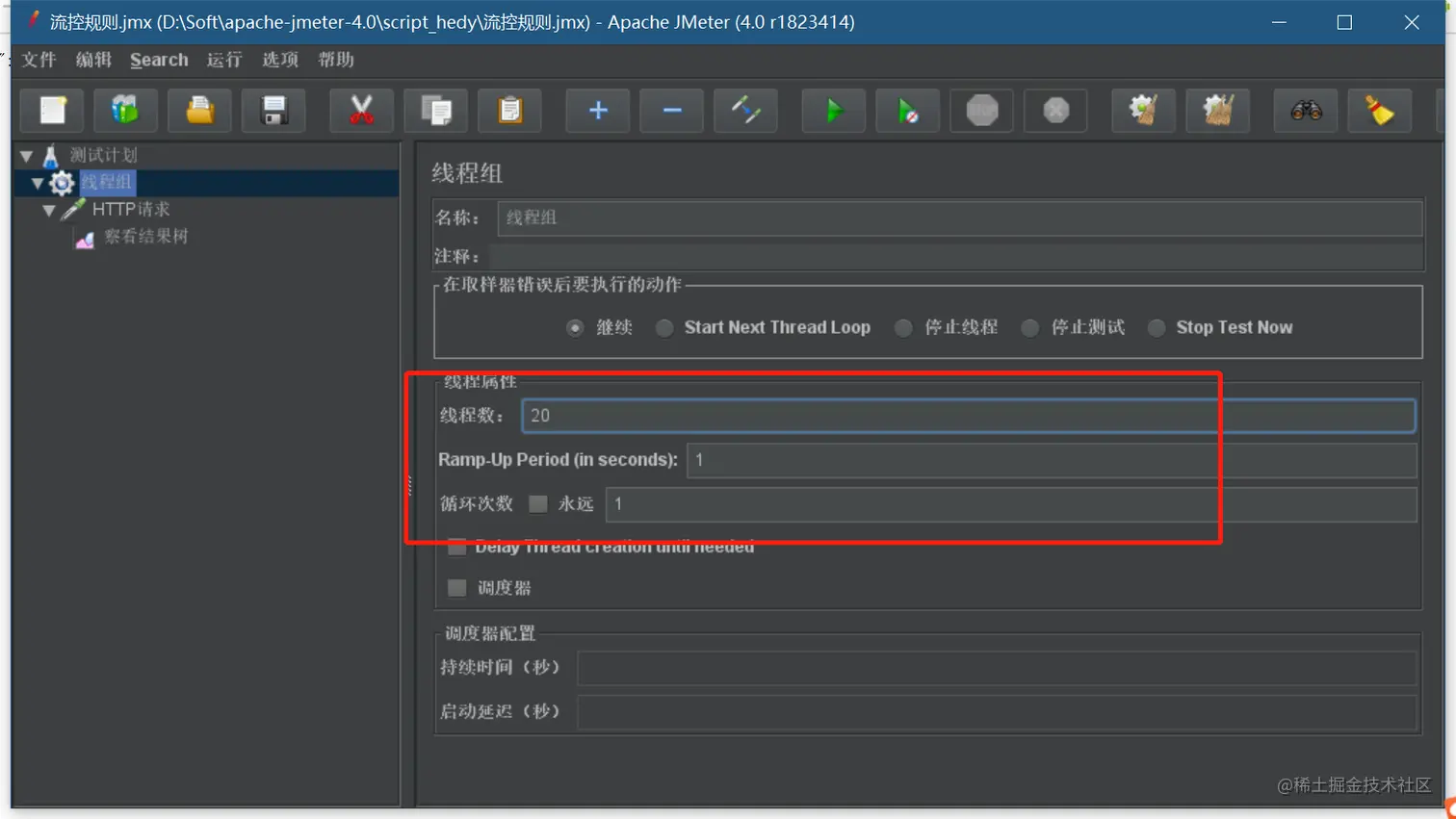The height and width of the screenshot is (819, 1456).
Task: Enable the 调度器 scheduler checkbox
Action: [457, 587]
